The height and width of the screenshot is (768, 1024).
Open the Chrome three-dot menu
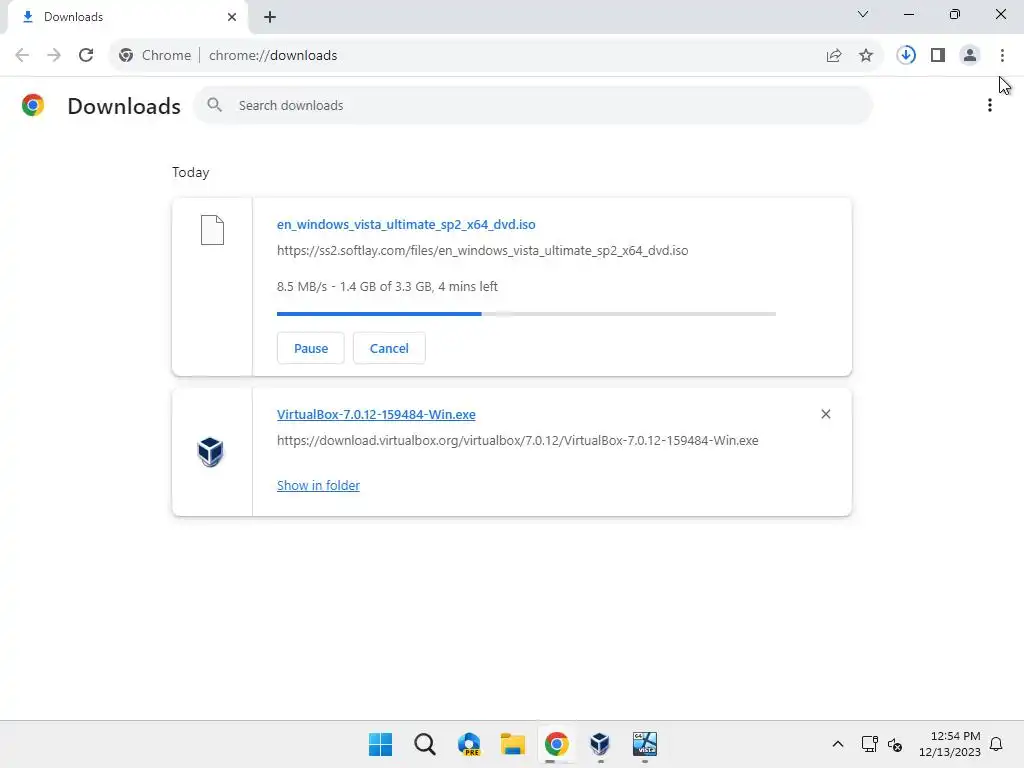coord(1002,56)
